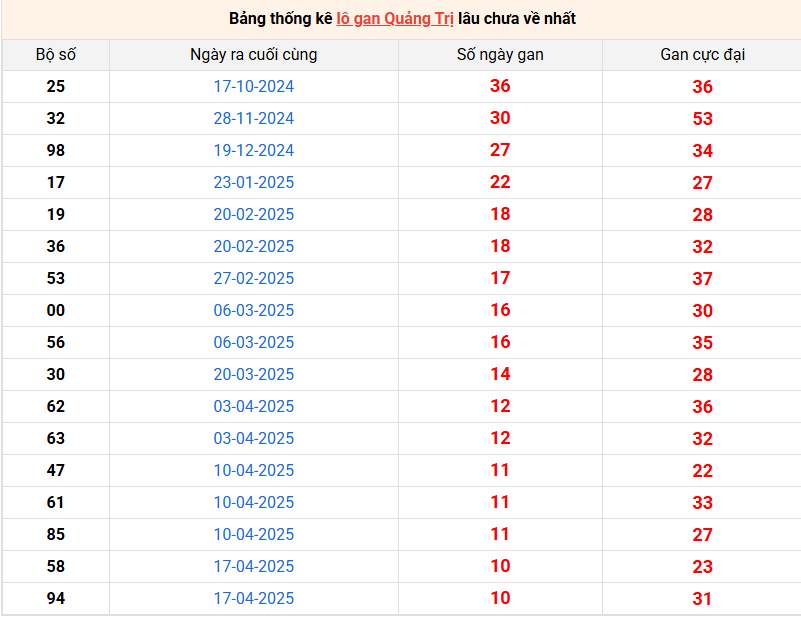Open the 03-04-2025 date for number 62
The image size is (801, 617).
(x=254, y=407)
